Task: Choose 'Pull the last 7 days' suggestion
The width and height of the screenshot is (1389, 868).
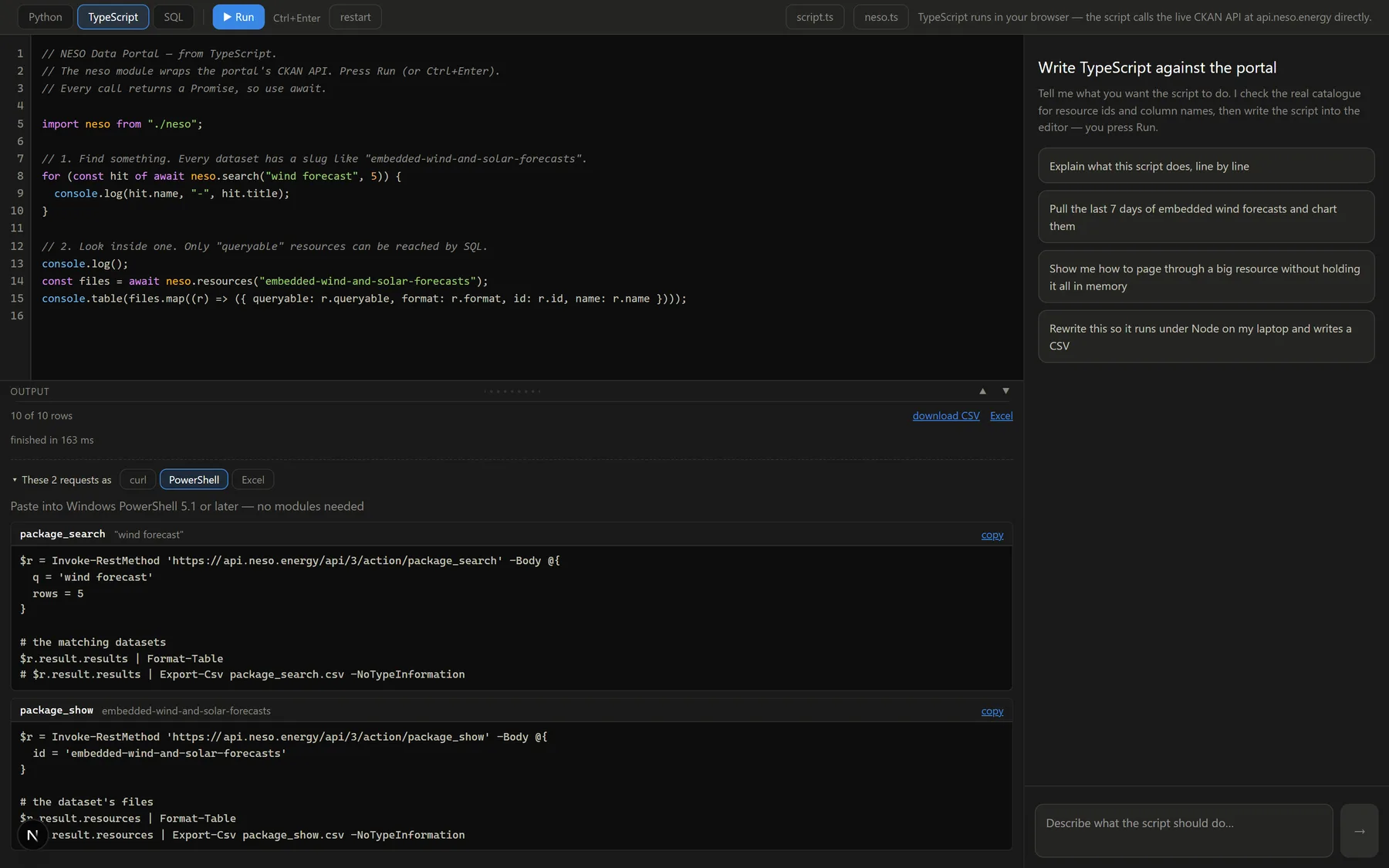Action: click(x=1206, y=217)
